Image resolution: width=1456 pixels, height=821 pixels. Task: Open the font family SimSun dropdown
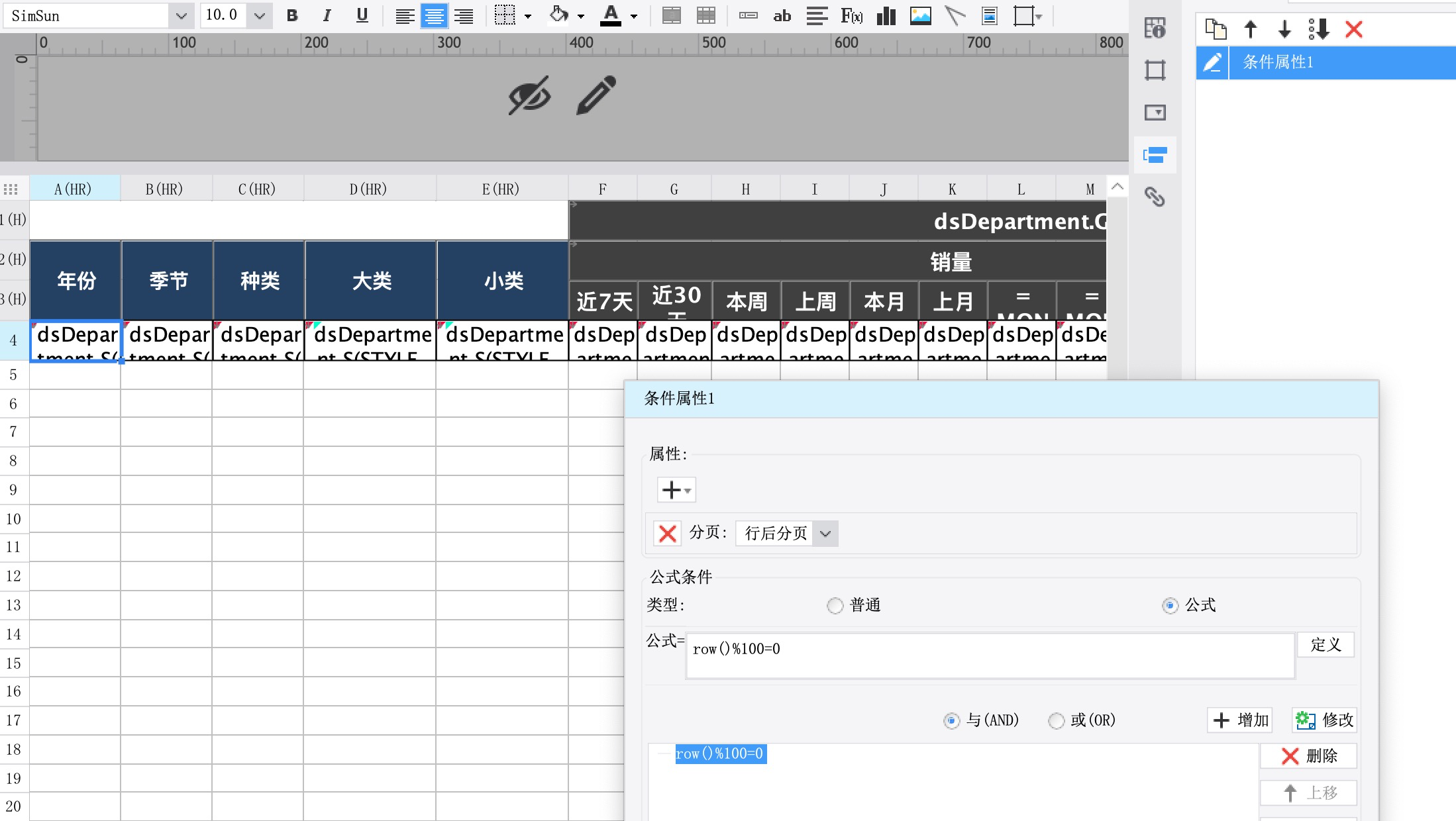181,15
